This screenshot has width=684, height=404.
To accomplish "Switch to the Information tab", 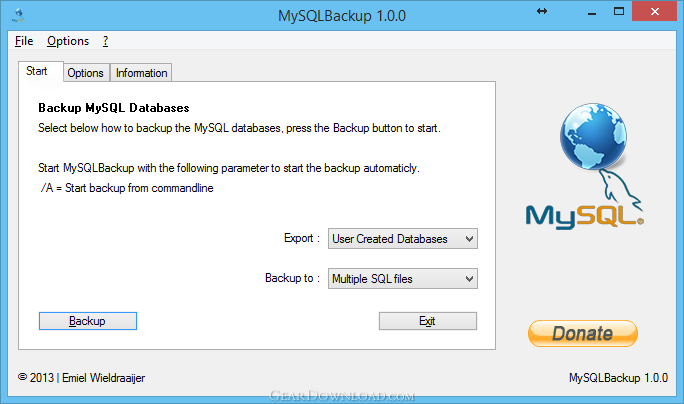I will pos(141,73).
